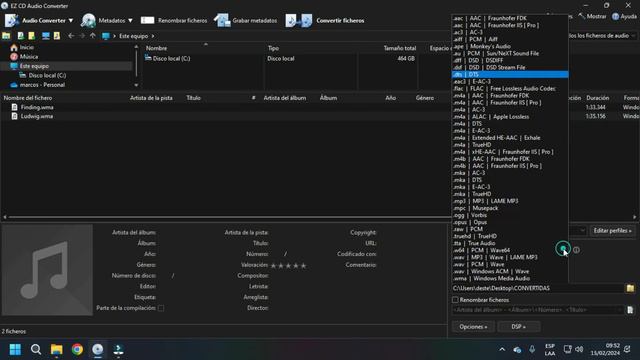Click the Renombrar ficheros toolbar icon
Image resolution: width=640 pixels, height=360 pixels.
click(x=147, y=20)
